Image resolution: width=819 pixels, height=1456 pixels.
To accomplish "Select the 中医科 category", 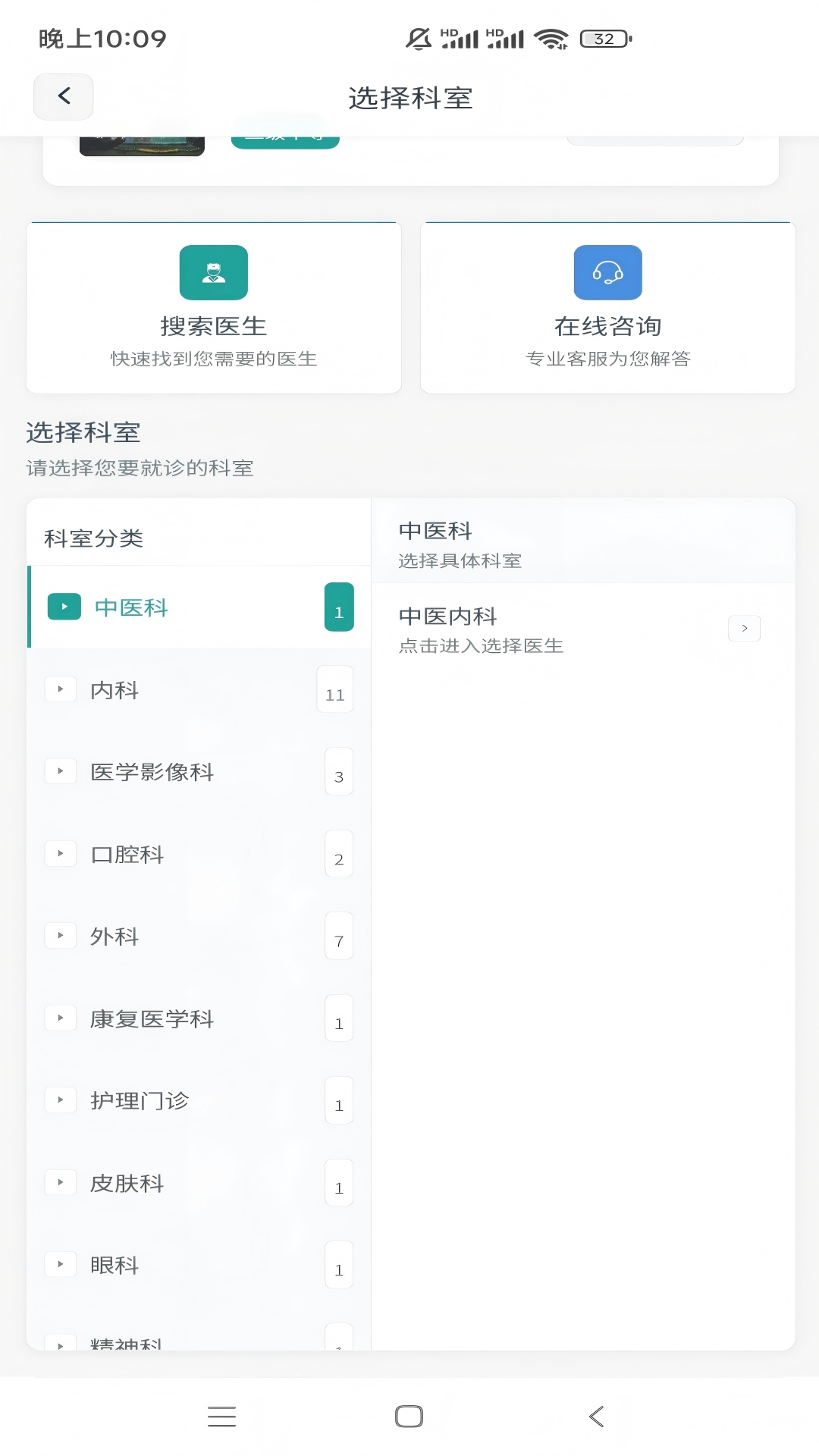I will 199,607.
